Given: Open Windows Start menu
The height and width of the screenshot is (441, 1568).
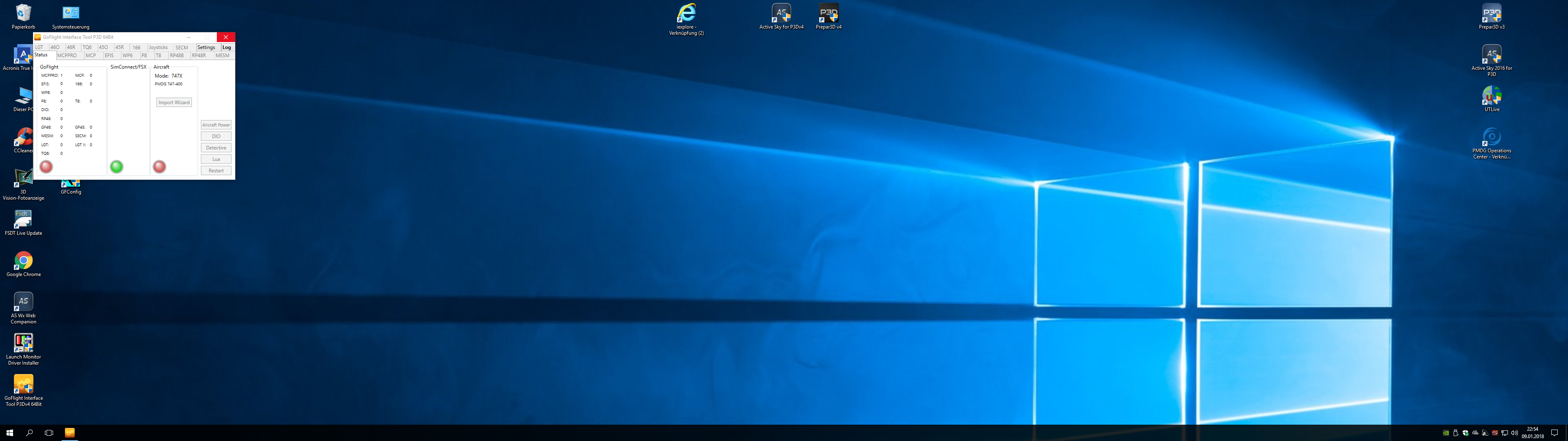Looking at the screenshot, I should (10, 432).
